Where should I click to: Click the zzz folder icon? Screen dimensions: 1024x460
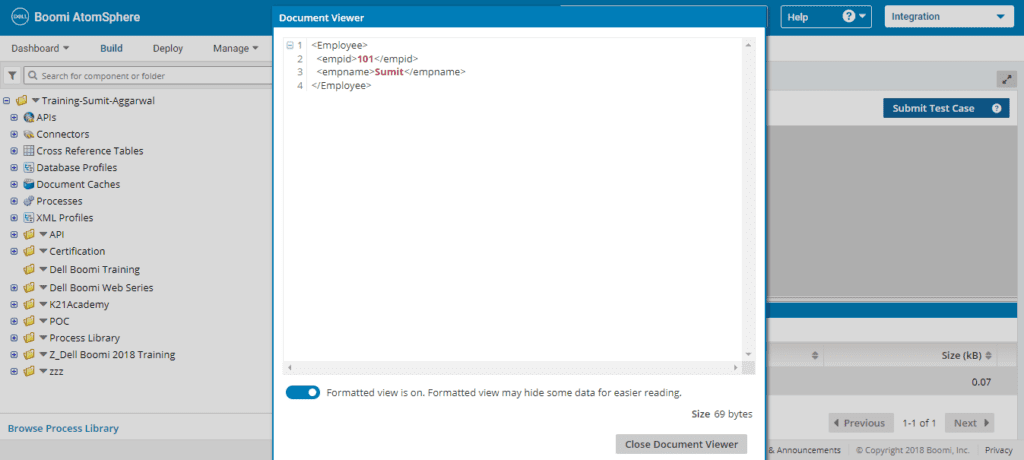29,371
